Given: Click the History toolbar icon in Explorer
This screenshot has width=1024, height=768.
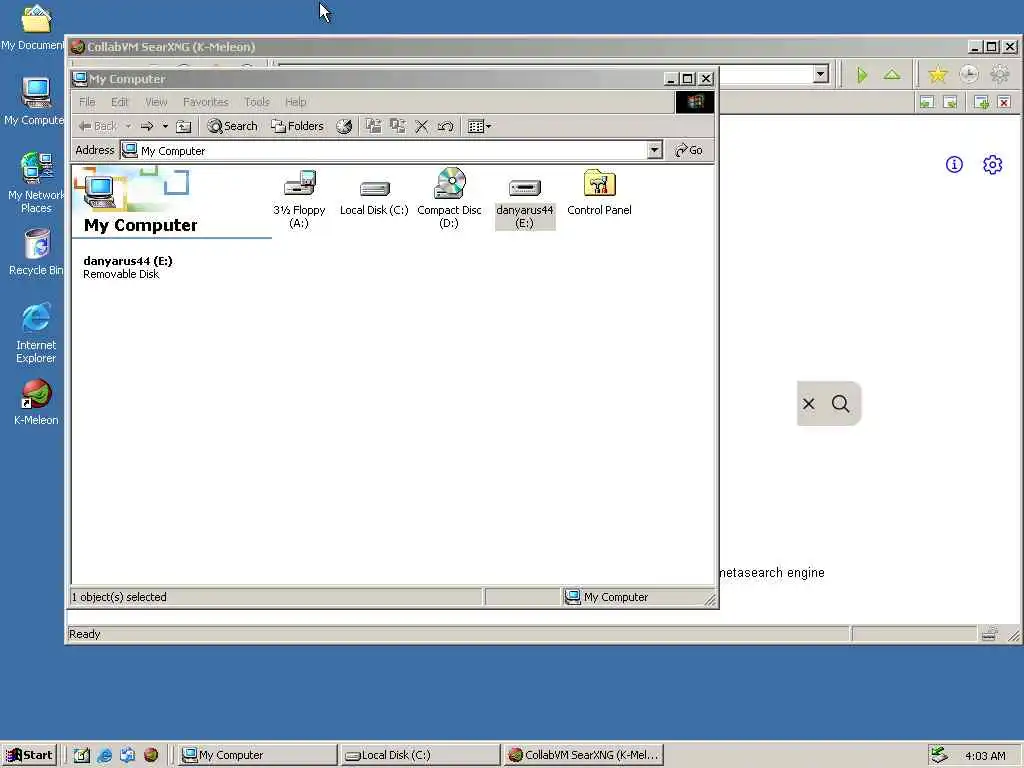Looking at the screenshot, I should click(344, 126).
